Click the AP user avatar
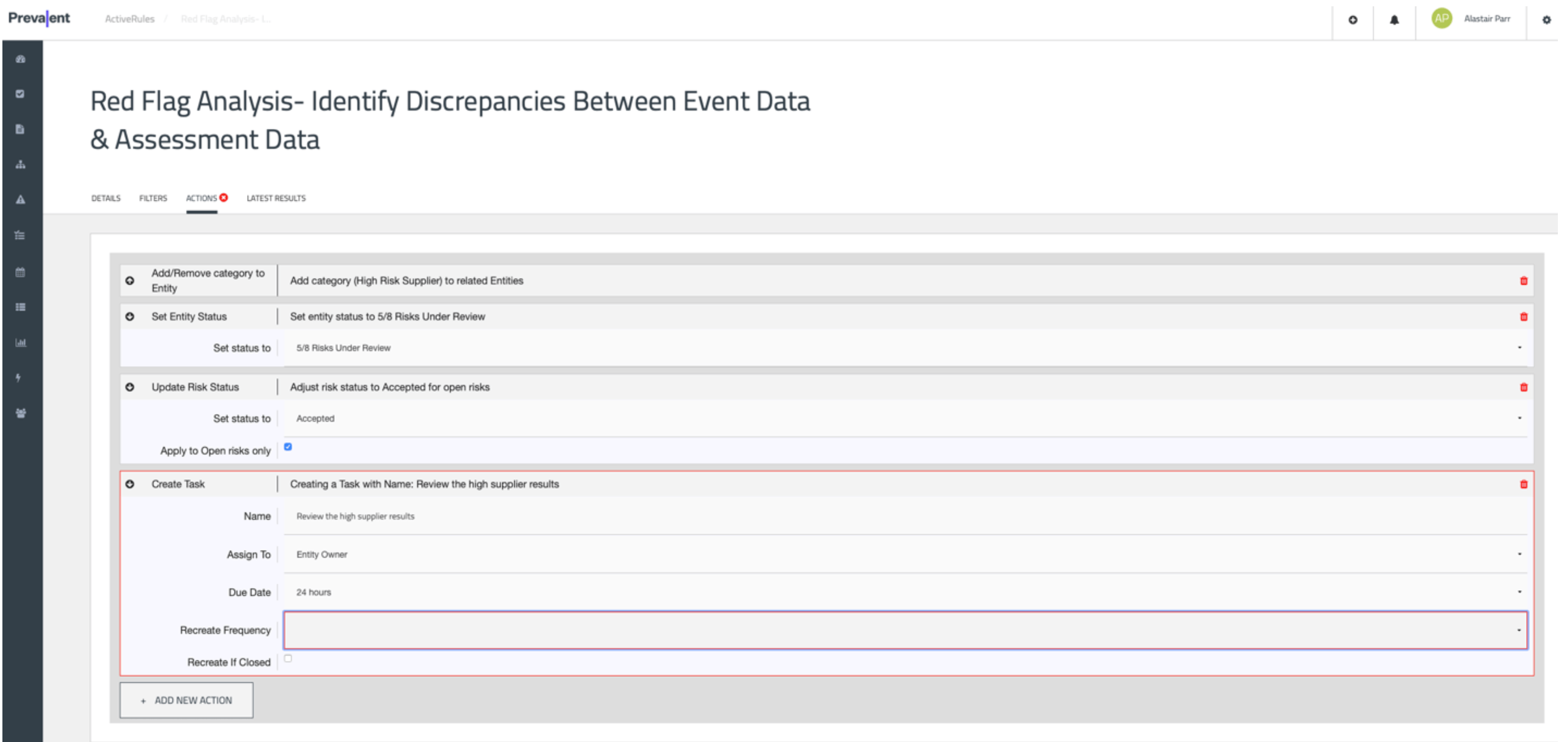Viewport: 1568px width, 742px height. (1442, 18)
